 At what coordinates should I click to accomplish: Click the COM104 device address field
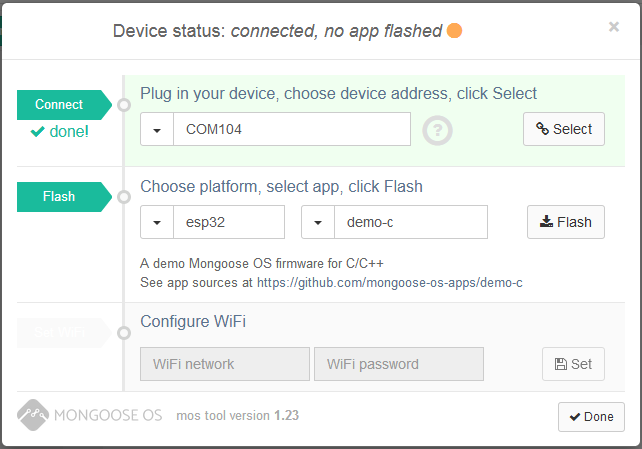tap(291, 129)
